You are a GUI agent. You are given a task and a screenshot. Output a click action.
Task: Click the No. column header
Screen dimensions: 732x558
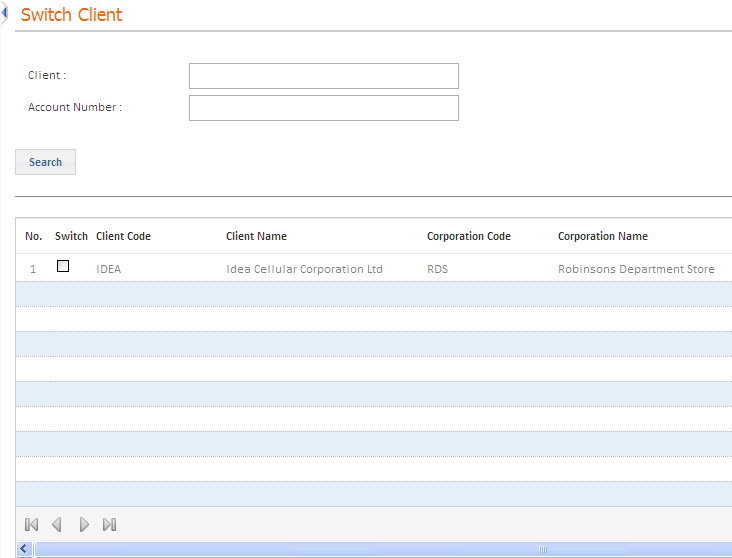(33, 236)
